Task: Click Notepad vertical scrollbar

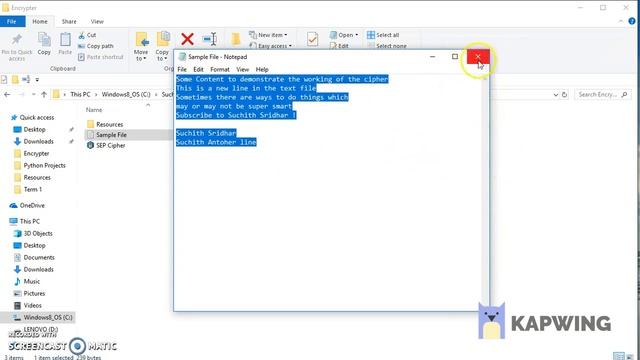Action: click(485, 192)
